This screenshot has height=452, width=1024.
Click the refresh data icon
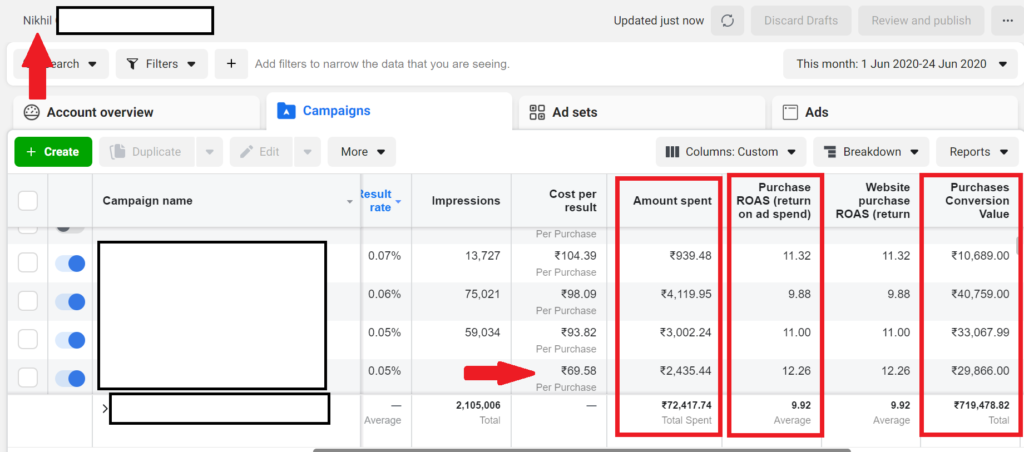[727, 21]
